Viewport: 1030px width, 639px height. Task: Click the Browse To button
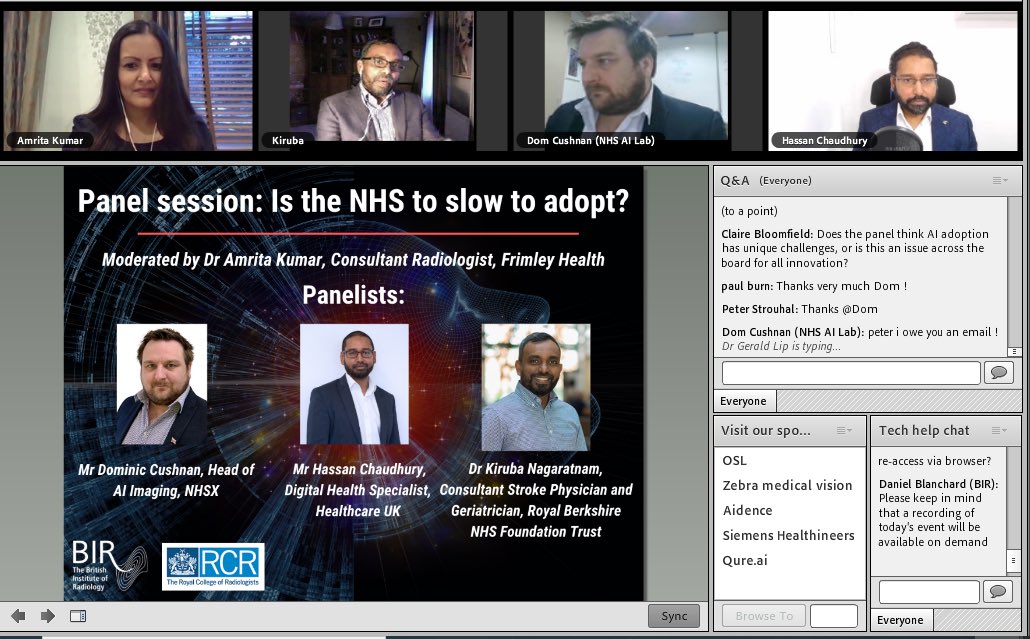pyautogui.click(x=763, y=615)
